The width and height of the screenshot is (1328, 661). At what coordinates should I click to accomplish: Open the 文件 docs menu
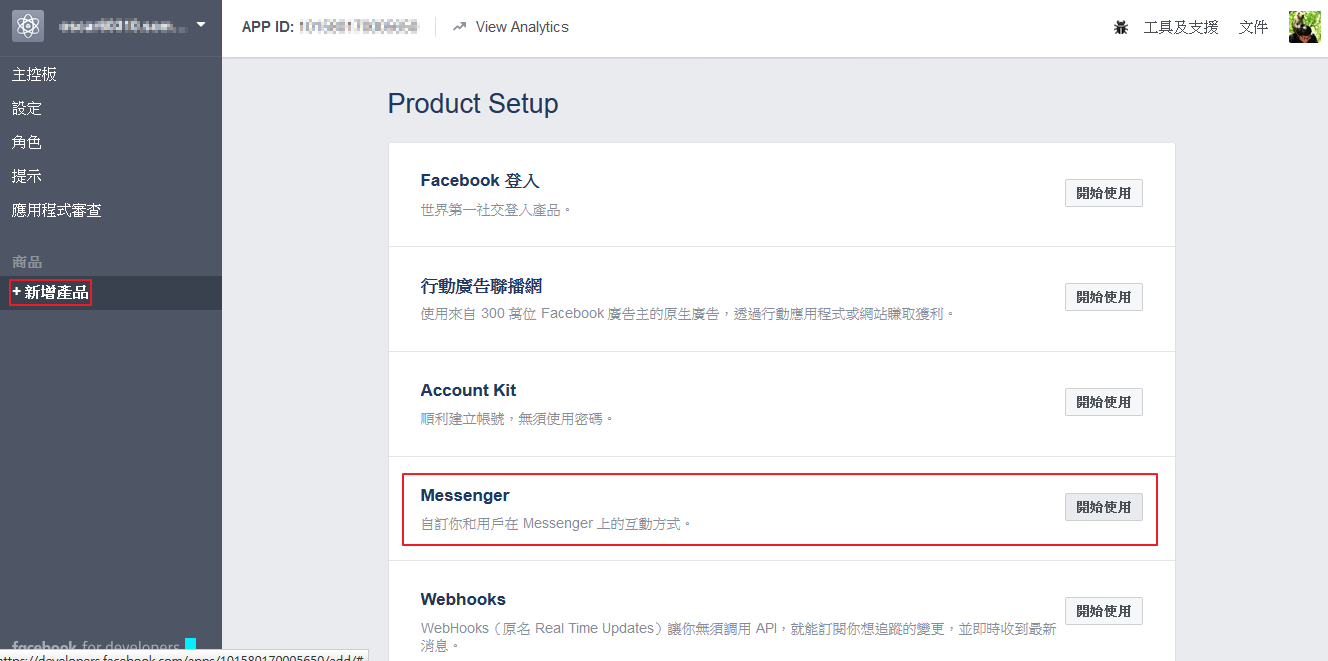[1253, 27]
